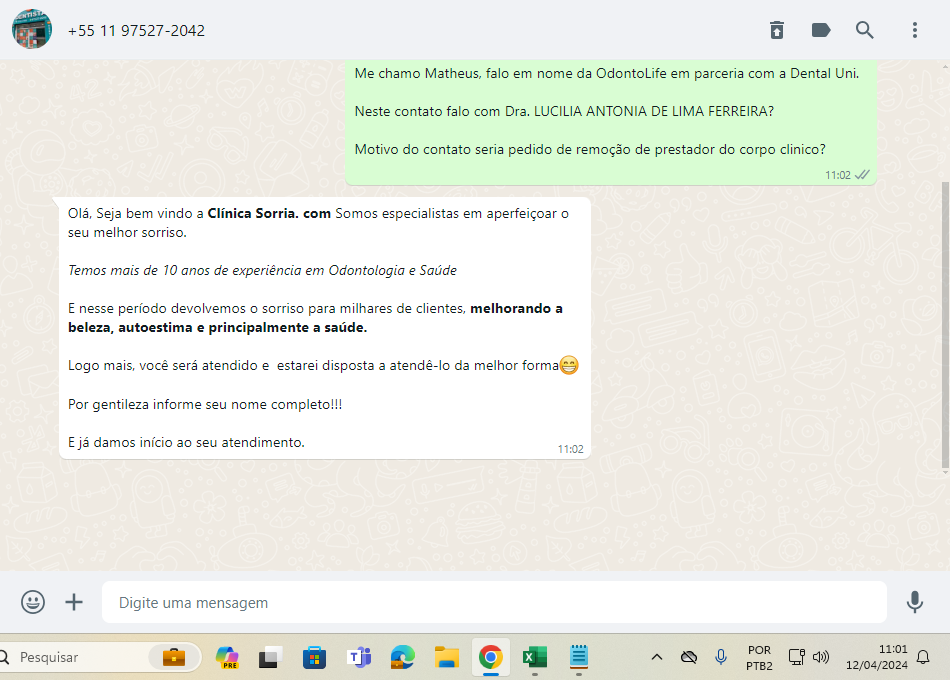Open the three-dot chat menu

(915, 30)
